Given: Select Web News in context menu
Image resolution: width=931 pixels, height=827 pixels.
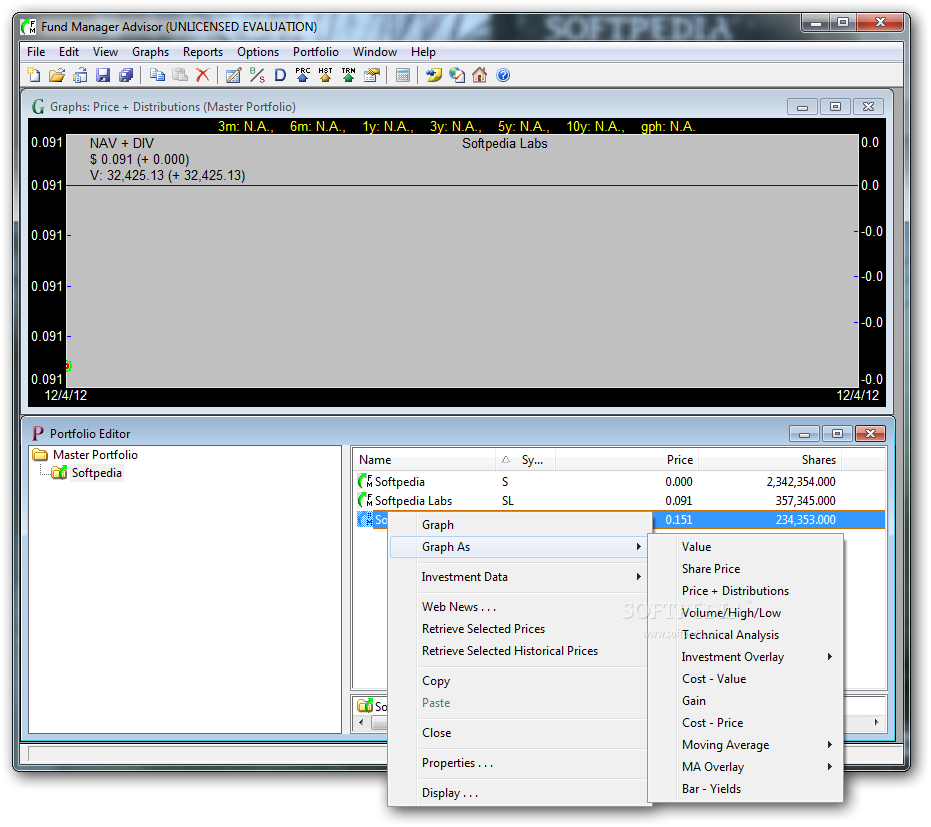Looking at the screenshot, I should [x=520, y=607].
